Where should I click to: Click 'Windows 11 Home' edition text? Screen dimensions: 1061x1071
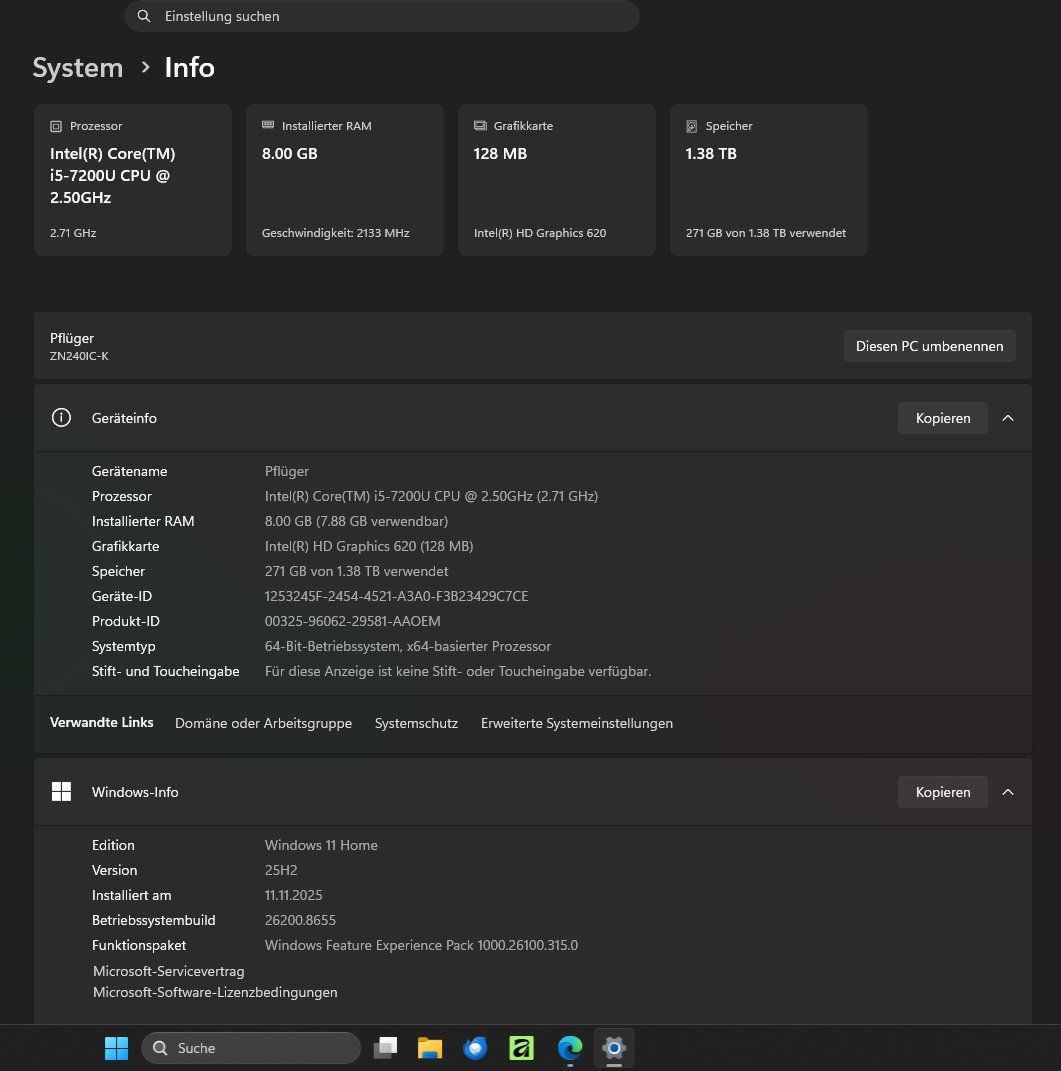[x=321, y=846]
